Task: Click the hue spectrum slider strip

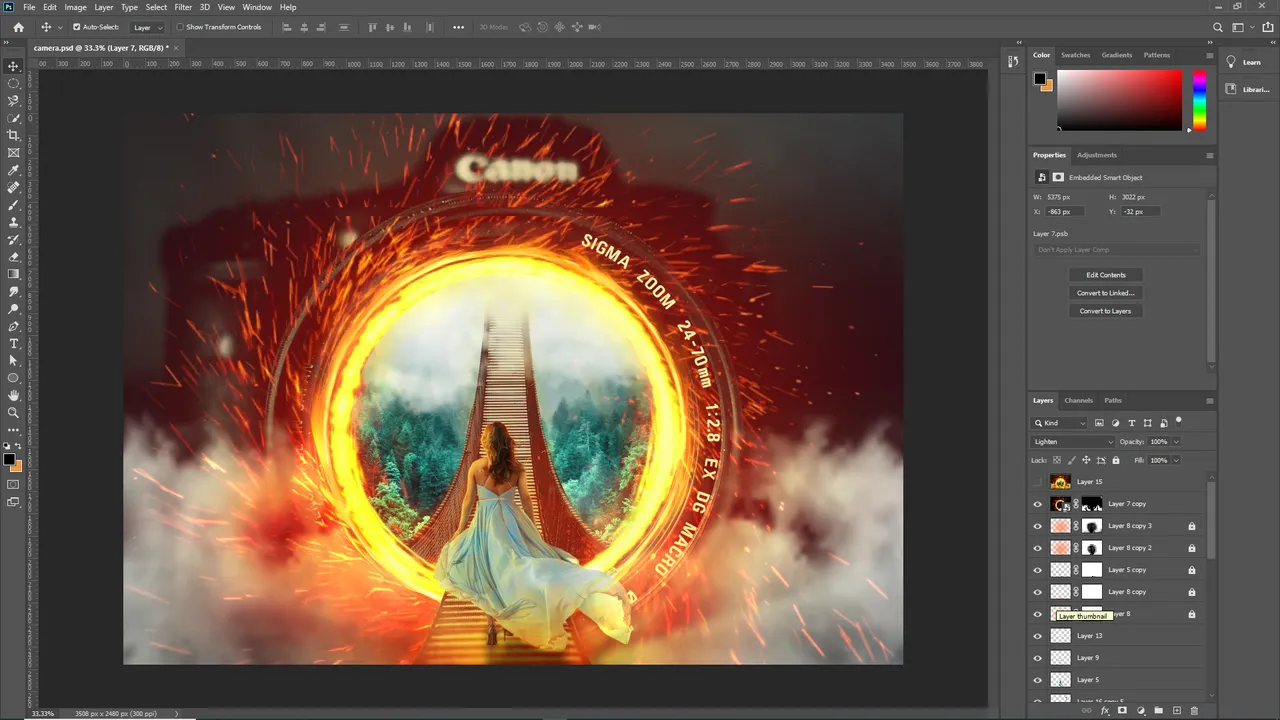Action: coord(1199,100)
